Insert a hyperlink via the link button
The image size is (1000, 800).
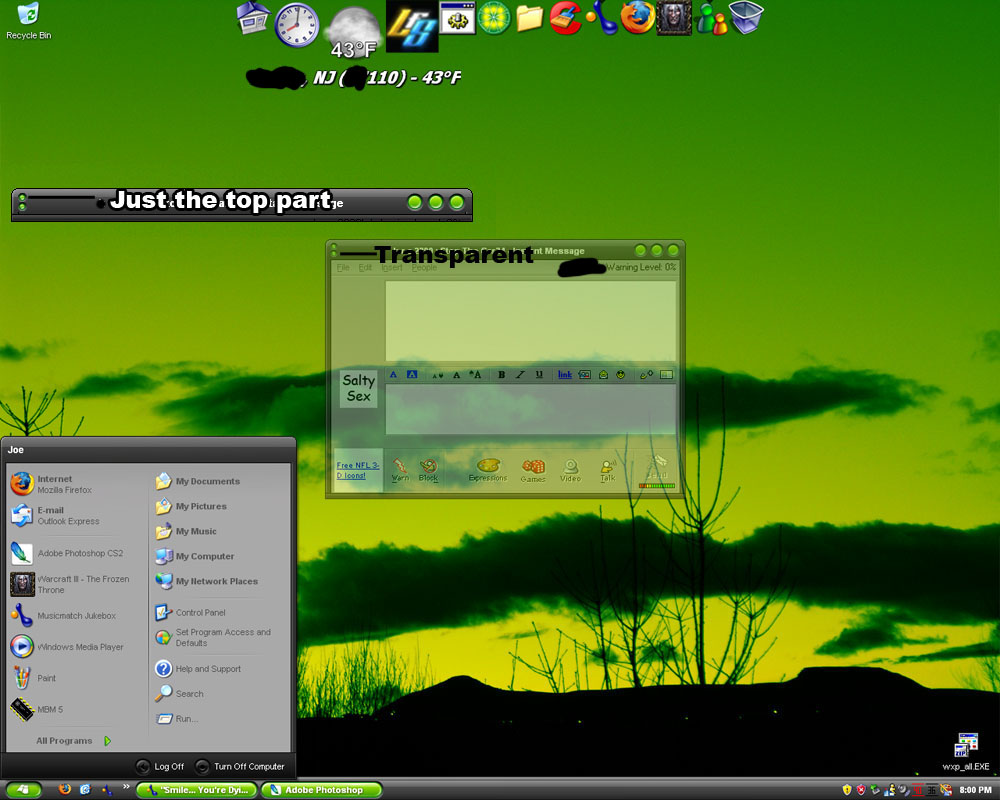pos(565,374)
